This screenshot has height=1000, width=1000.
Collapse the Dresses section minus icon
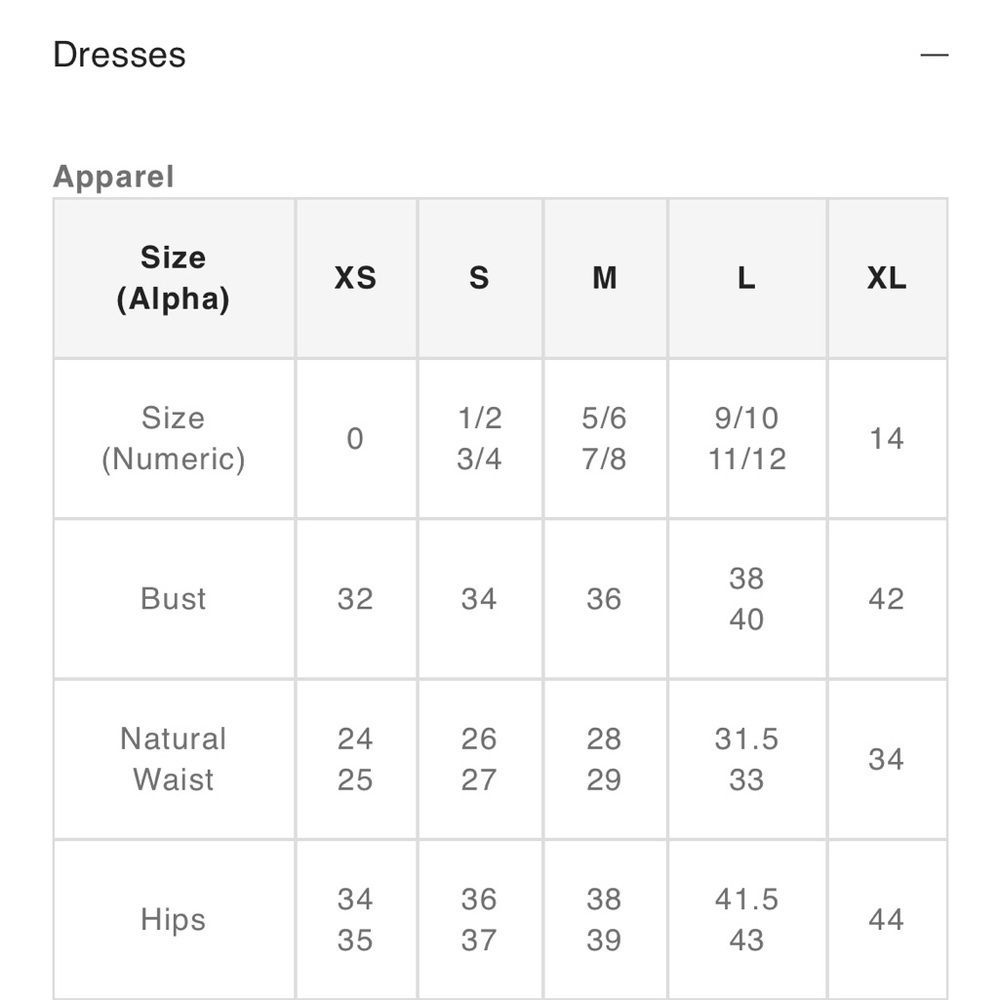tap(934, 55)
